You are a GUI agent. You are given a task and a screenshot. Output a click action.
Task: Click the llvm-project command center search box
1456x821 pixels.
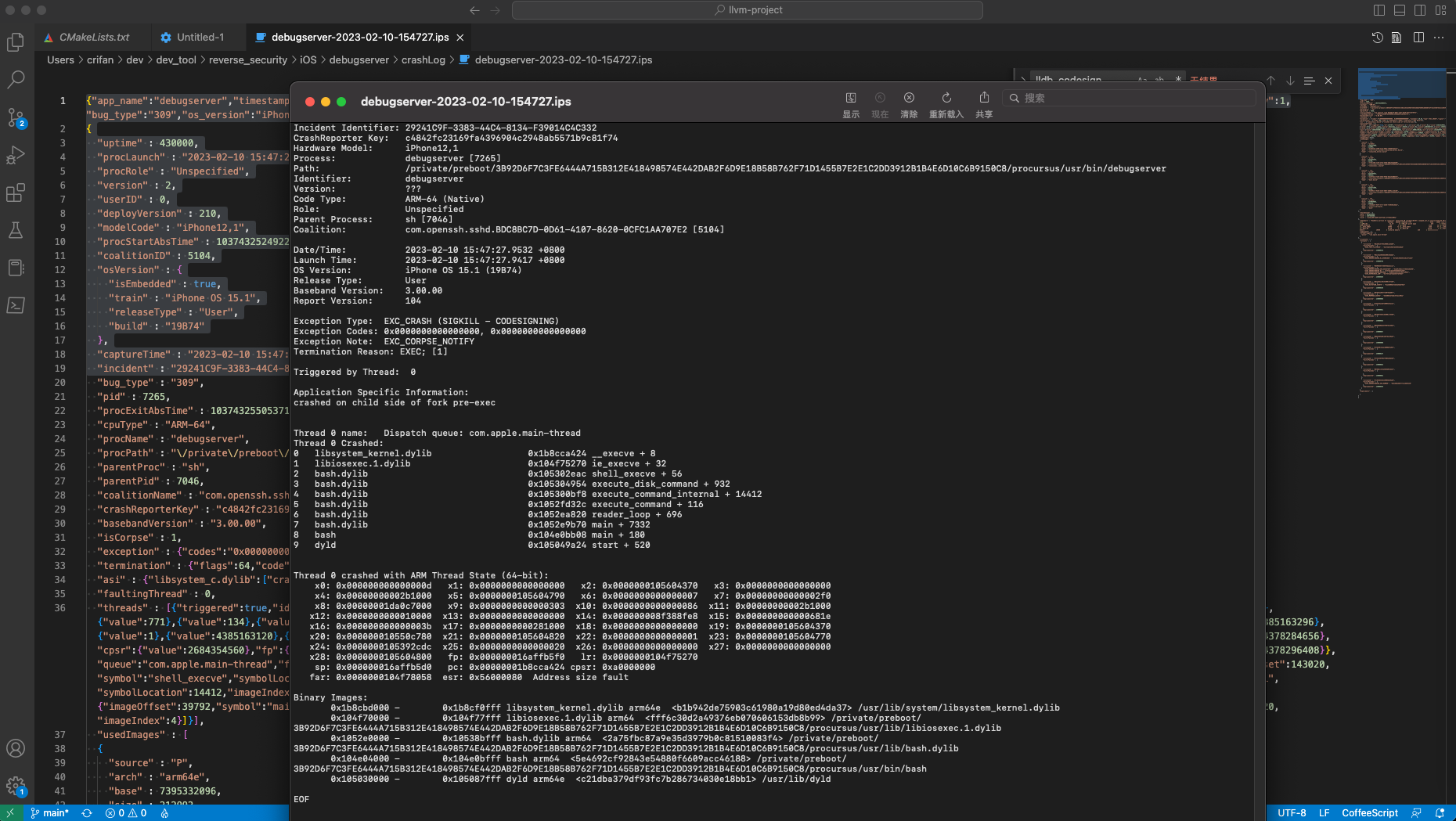coord(748,10)
